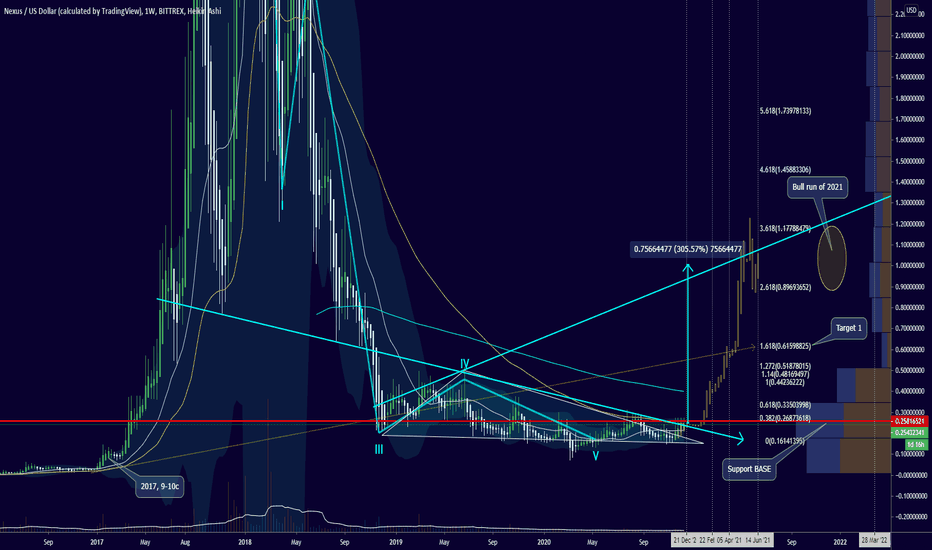
Task: Click the 0.10000000 price axis label
Action: coord(909,454)
